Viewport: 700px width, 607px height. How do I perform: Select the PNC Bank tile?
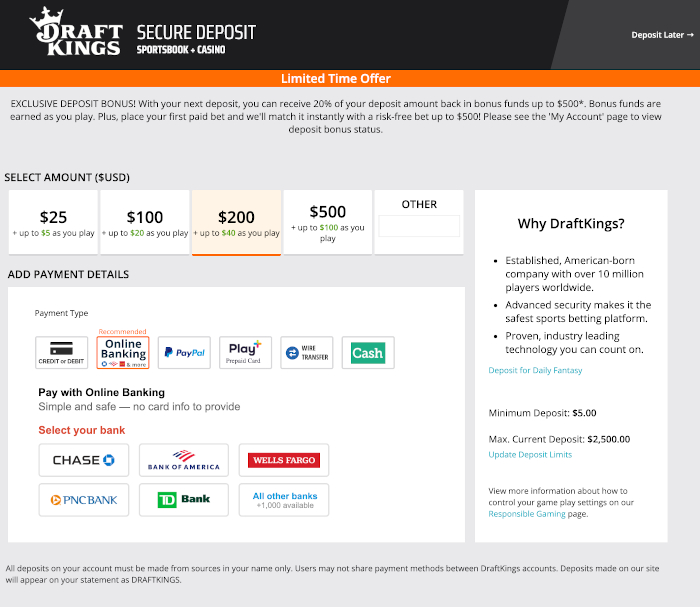(83, 500)
